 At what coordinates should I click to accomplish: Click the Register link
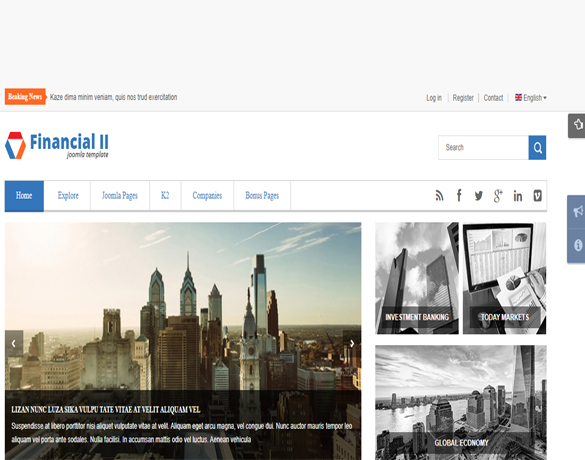[x=463, y=98]
